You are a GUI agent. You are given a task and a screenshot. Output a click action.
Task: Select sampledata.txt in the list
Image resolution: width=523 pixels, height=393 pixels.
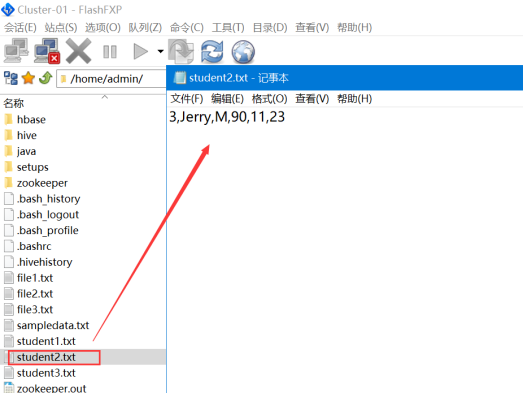[x=47, y=325]
